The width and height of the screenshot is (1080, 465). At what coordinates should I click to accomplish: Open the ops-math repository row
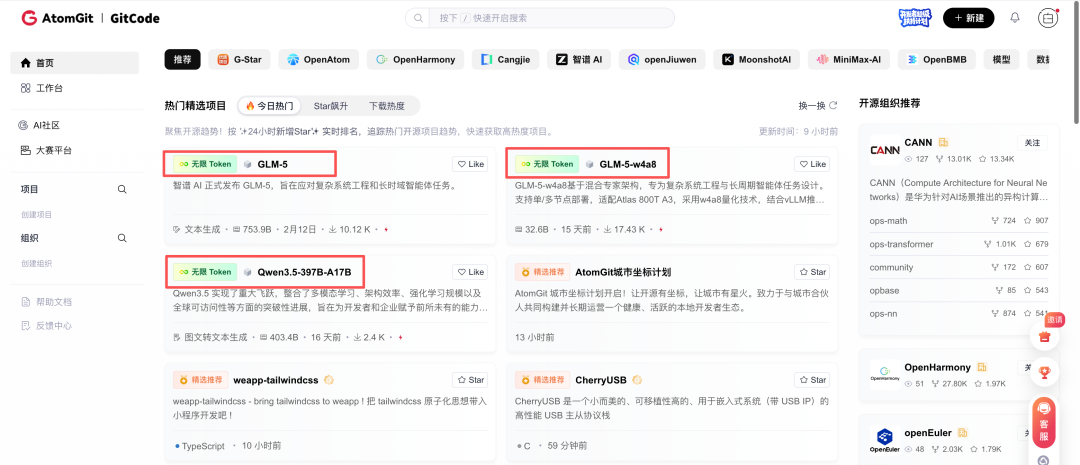959,221
